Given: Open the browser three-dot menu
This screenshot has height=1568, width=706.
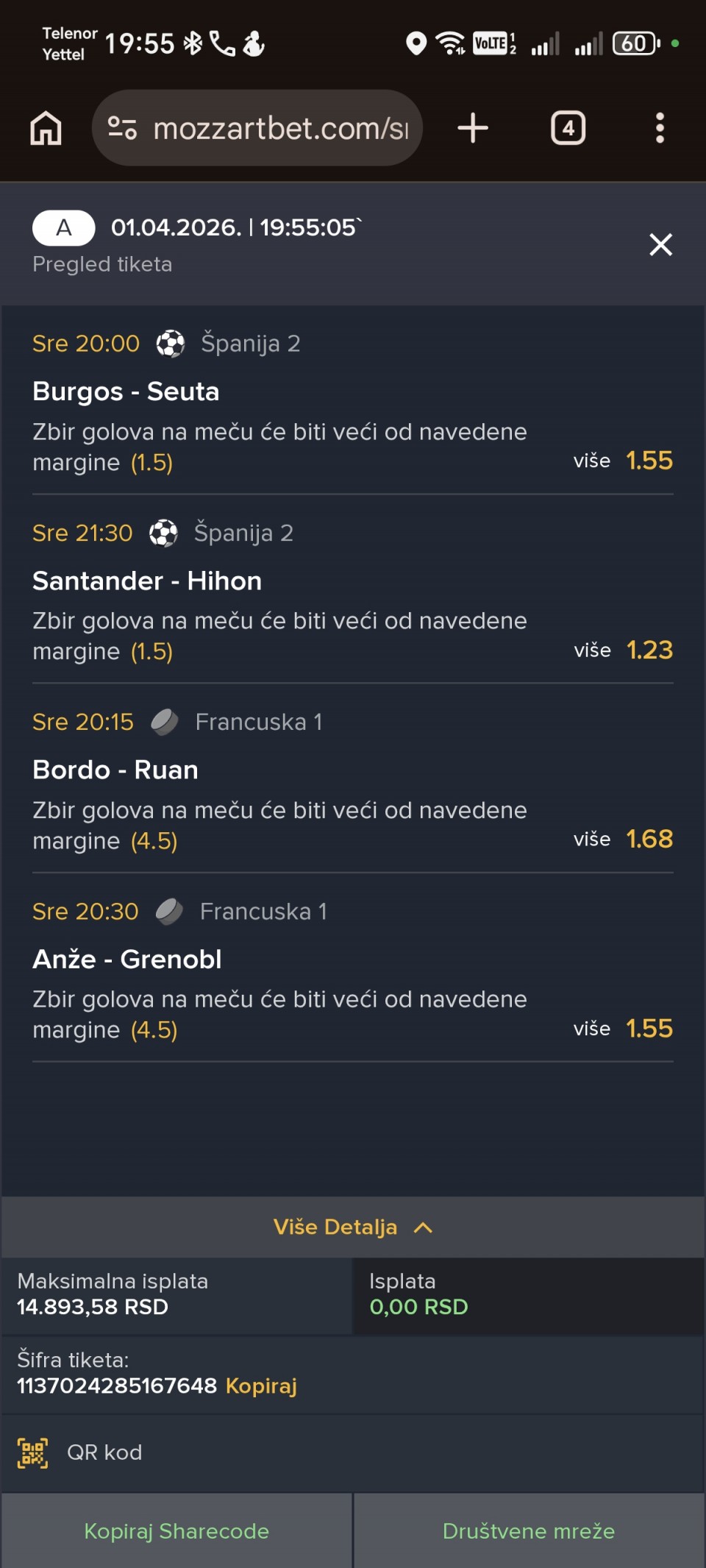Looking at the screenshot, I should click(660, 128).
